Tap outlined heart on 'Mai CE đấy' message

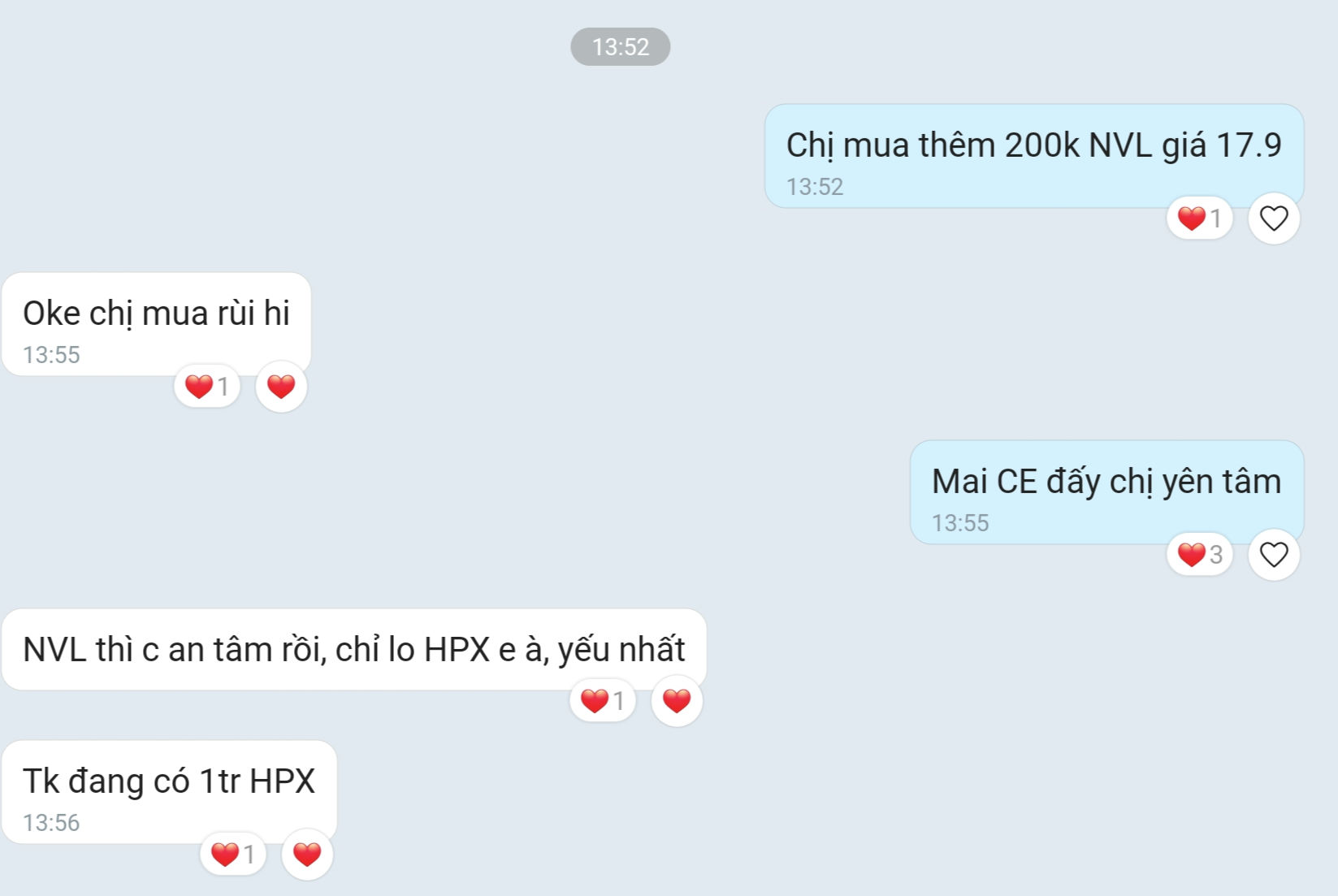1274,555
